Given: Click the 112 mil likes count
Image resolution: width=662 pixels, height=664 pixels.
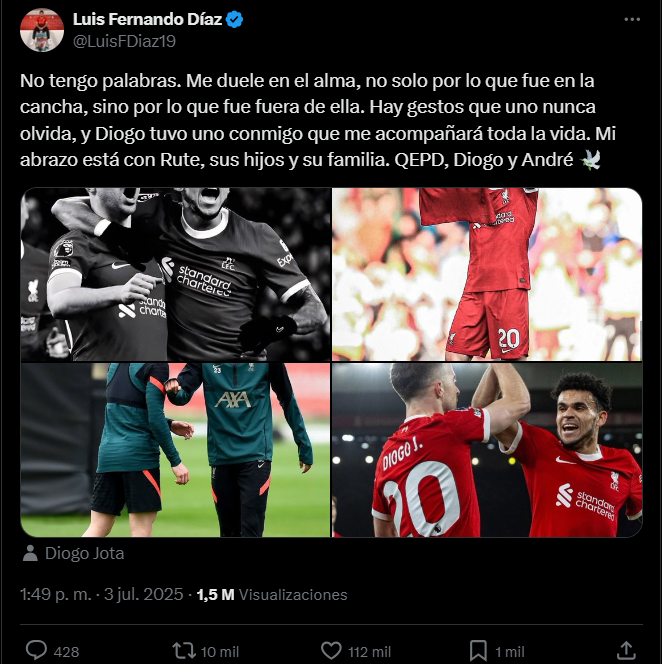Looking at the screenshot, I should tap(369, 651).
